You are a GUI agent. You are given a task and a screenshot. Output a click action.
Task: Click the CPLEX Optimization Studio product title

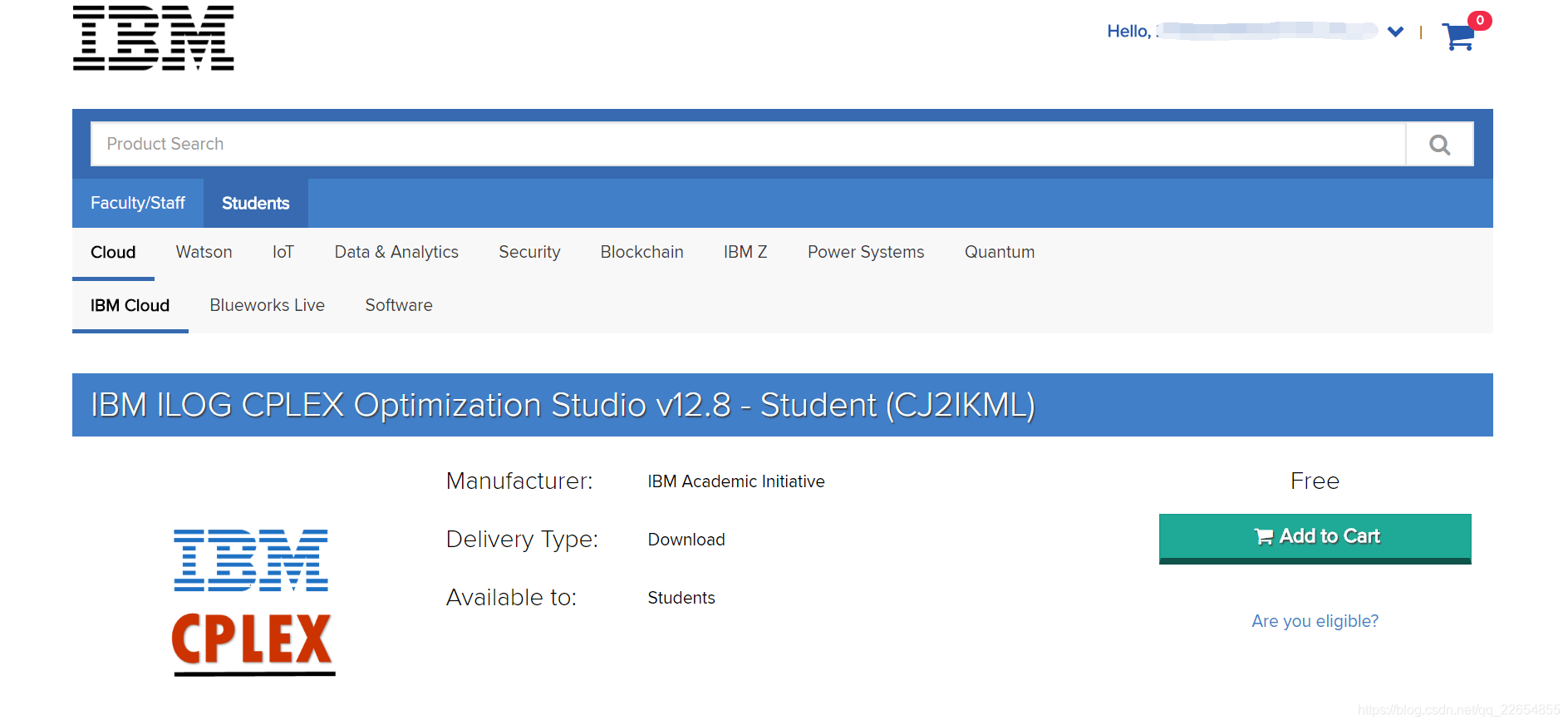pos(563,405)
